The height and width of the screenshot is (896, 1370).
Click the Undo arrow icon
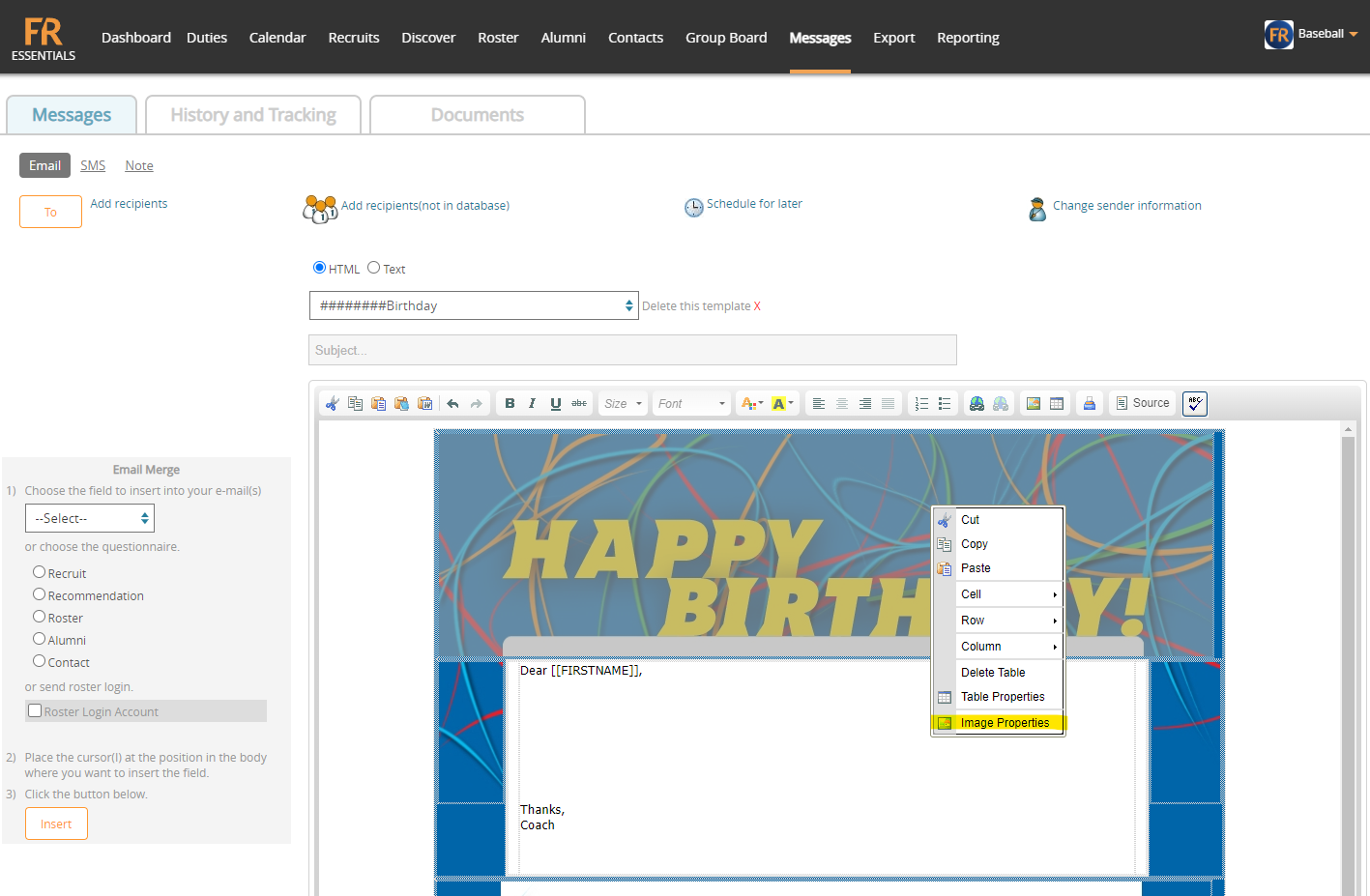pyautogui.click(x=452, y=404)
